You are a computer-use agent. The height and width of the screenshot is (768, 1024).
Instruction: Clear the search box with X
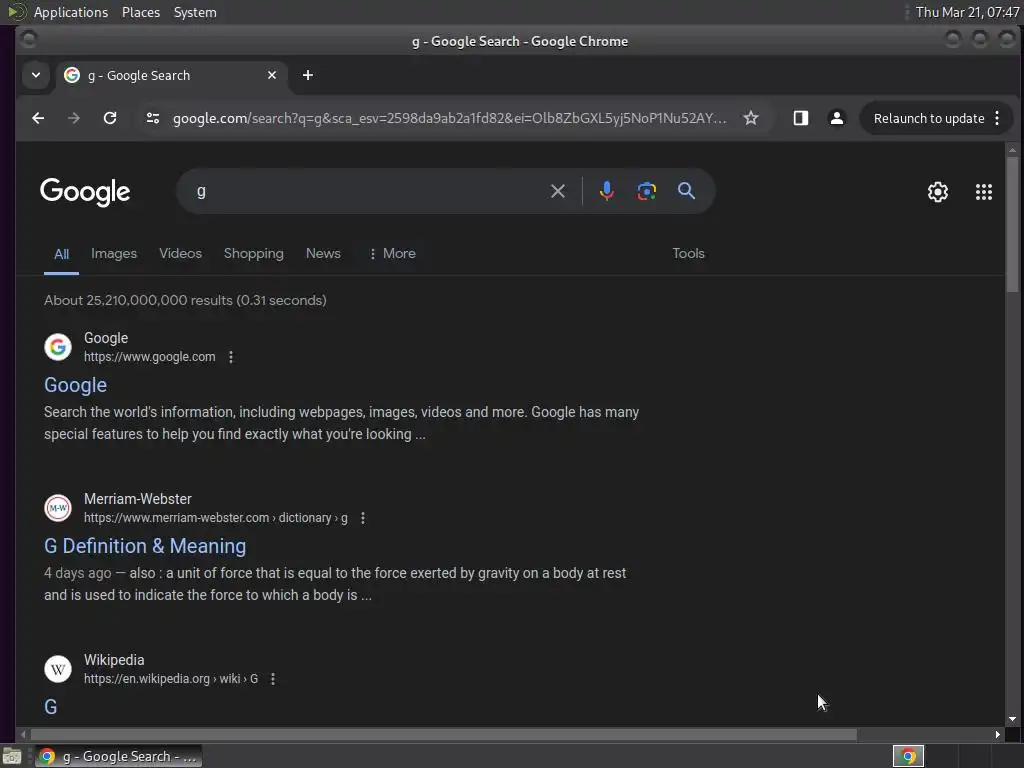(x=558, y=191)
